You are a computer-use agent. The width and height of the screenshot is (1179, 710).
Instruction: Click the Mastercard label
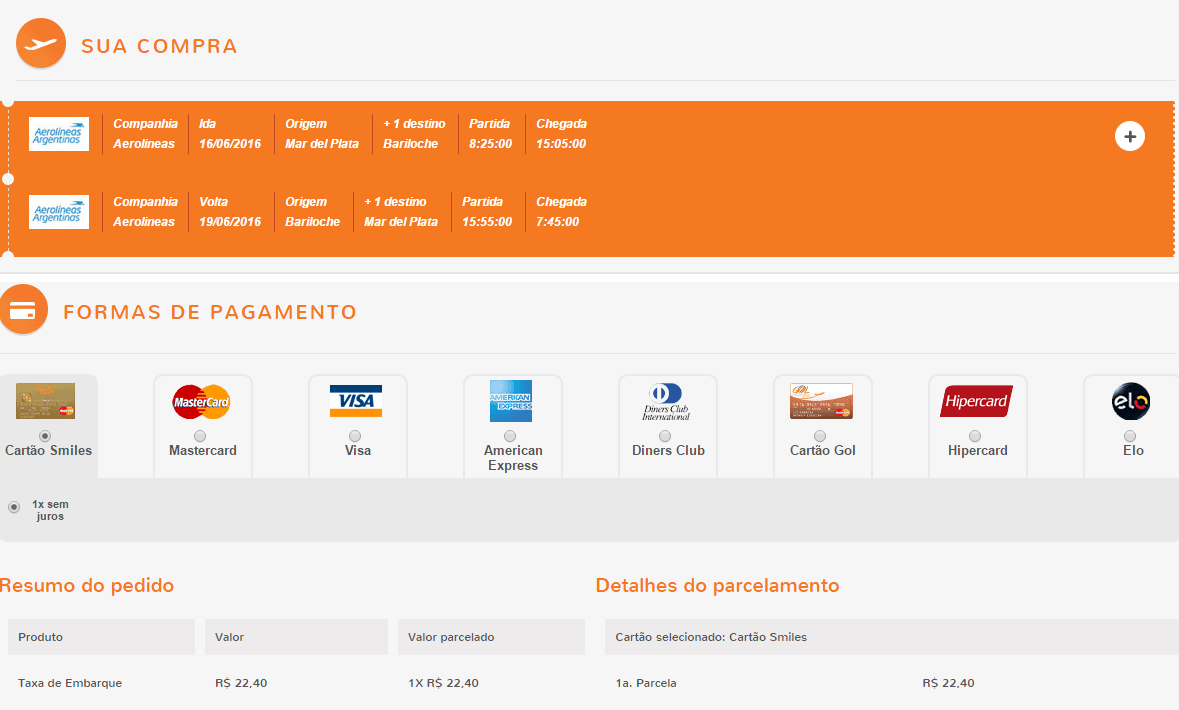203,451
